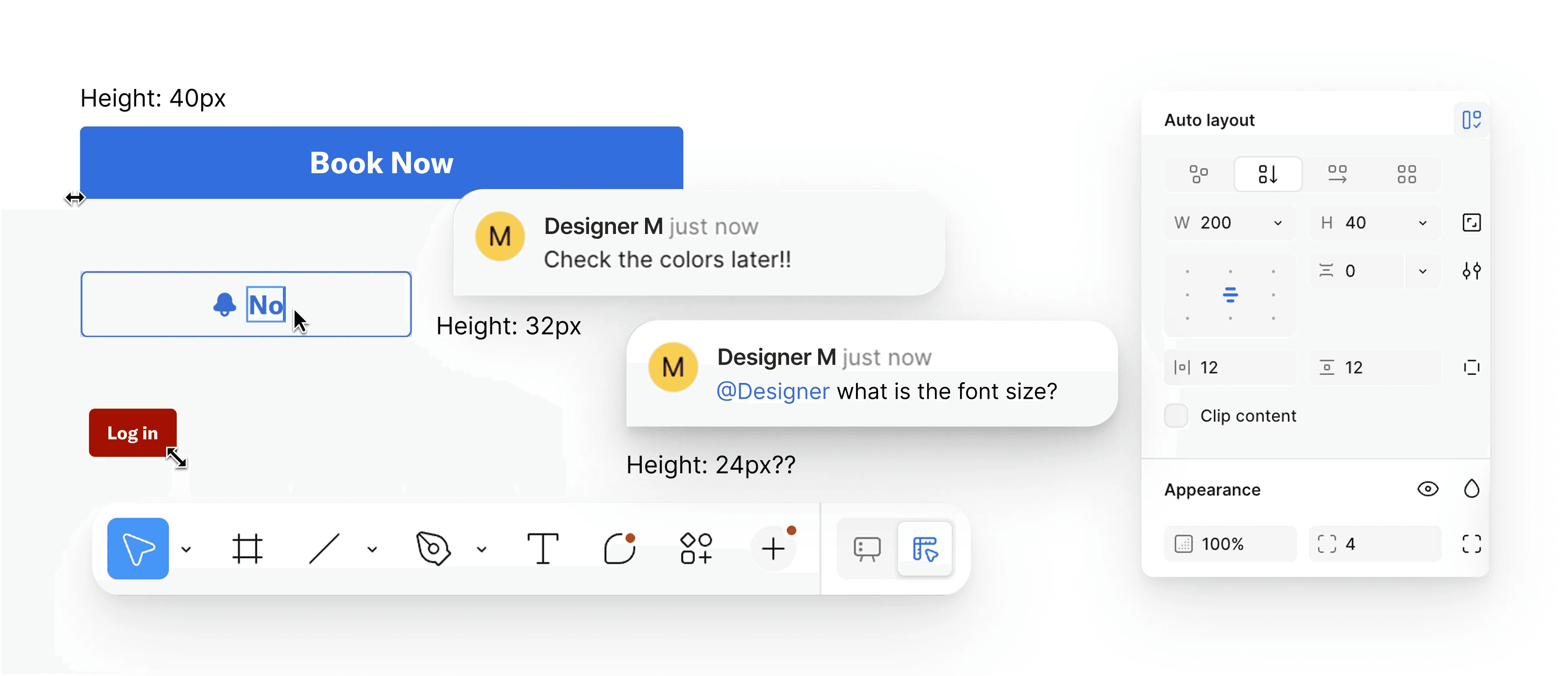Click the Book Now button
The height and width of the screenshot is (676, 1568).
381,162
